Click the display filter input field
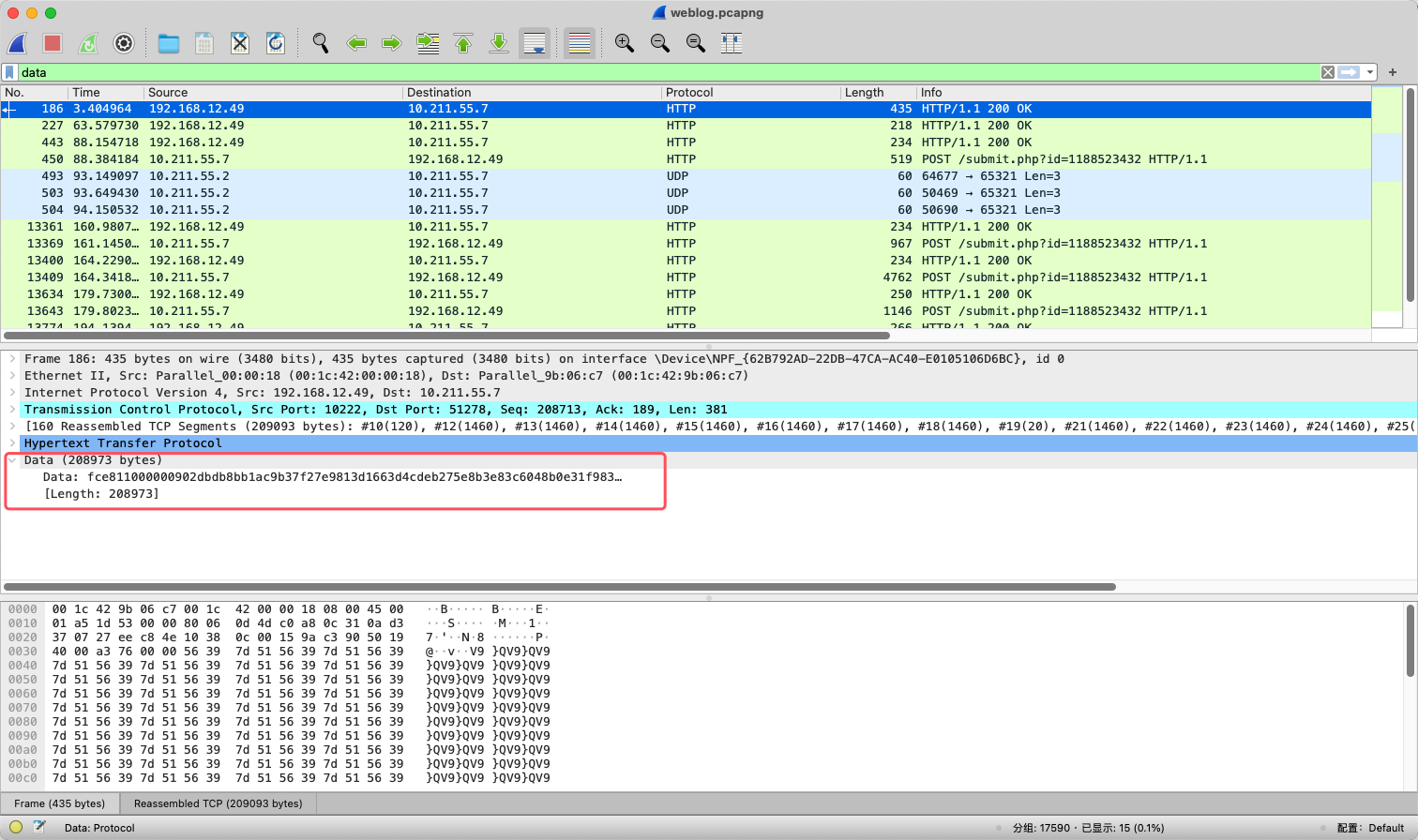The height and width of the screenshot is (840, 1418). (x=668, y=72)
